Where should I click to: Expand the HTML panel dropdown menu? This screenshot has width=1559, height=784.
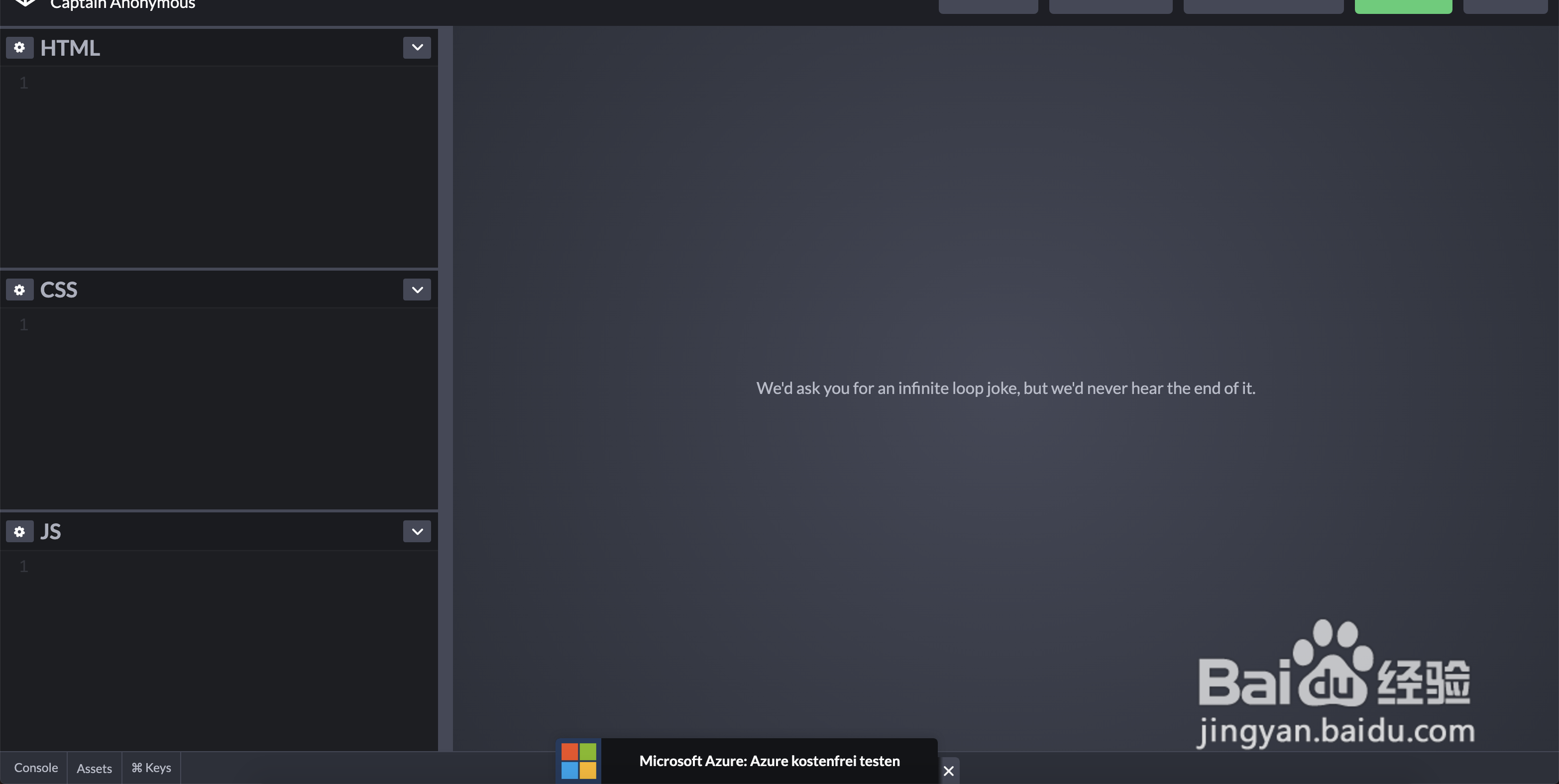click(x=417, y=47)
